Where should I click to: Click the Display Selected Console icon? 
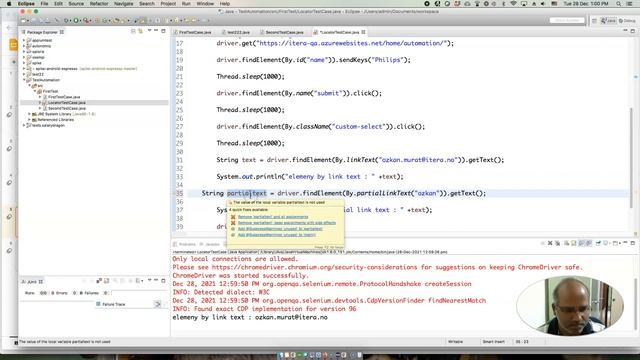tap(606, 243)
